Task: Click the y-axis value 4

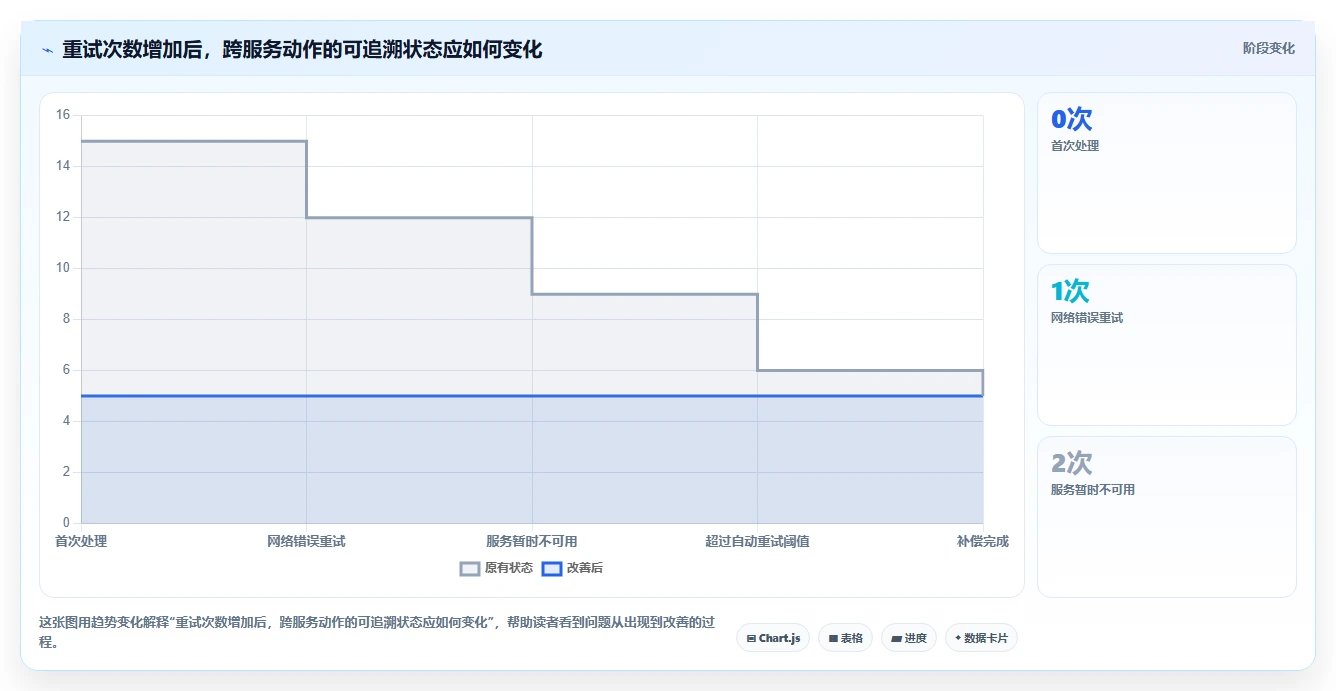Action: tap(66, 421)
